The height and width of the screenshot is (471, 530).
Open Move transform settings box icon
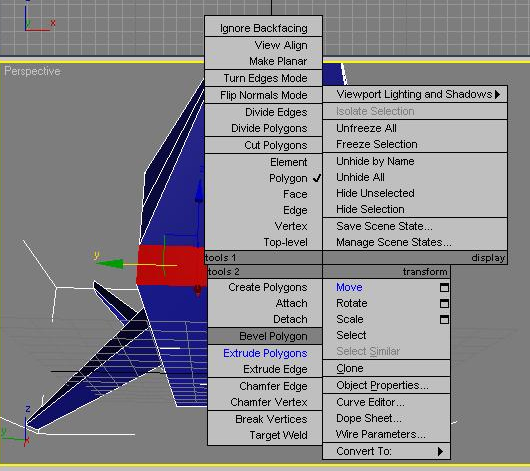444,287
